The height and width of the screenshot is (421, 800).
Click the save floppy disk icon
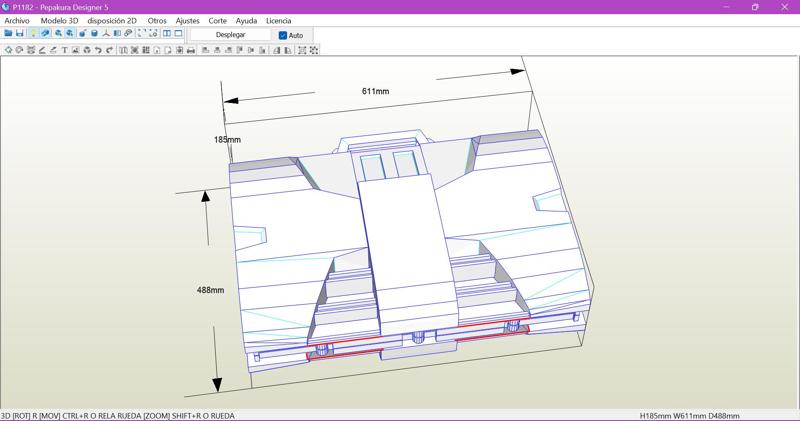pyautogui.click(x=20, y=34)
